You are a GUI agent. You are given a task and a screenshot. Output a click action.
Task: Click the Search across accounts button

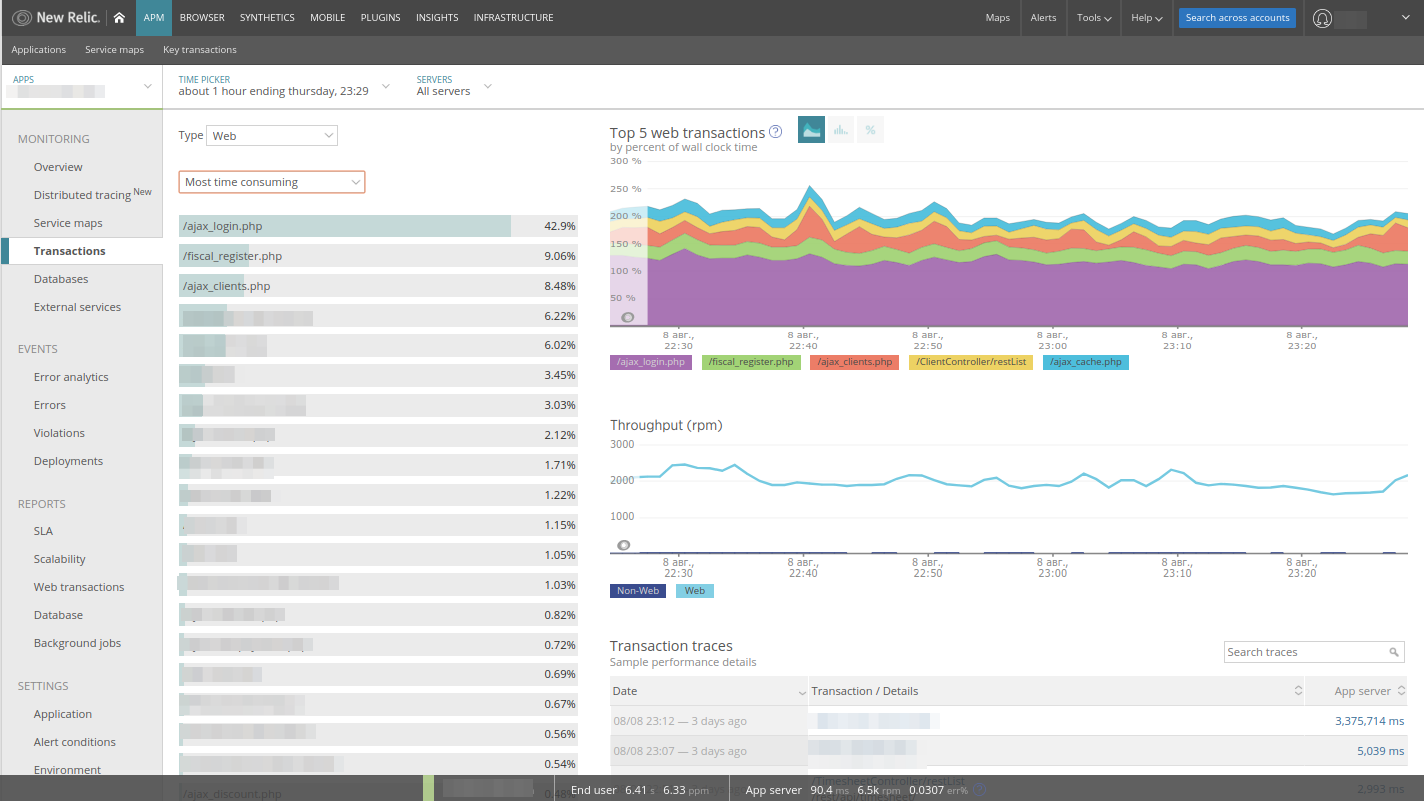point(1237,17)
